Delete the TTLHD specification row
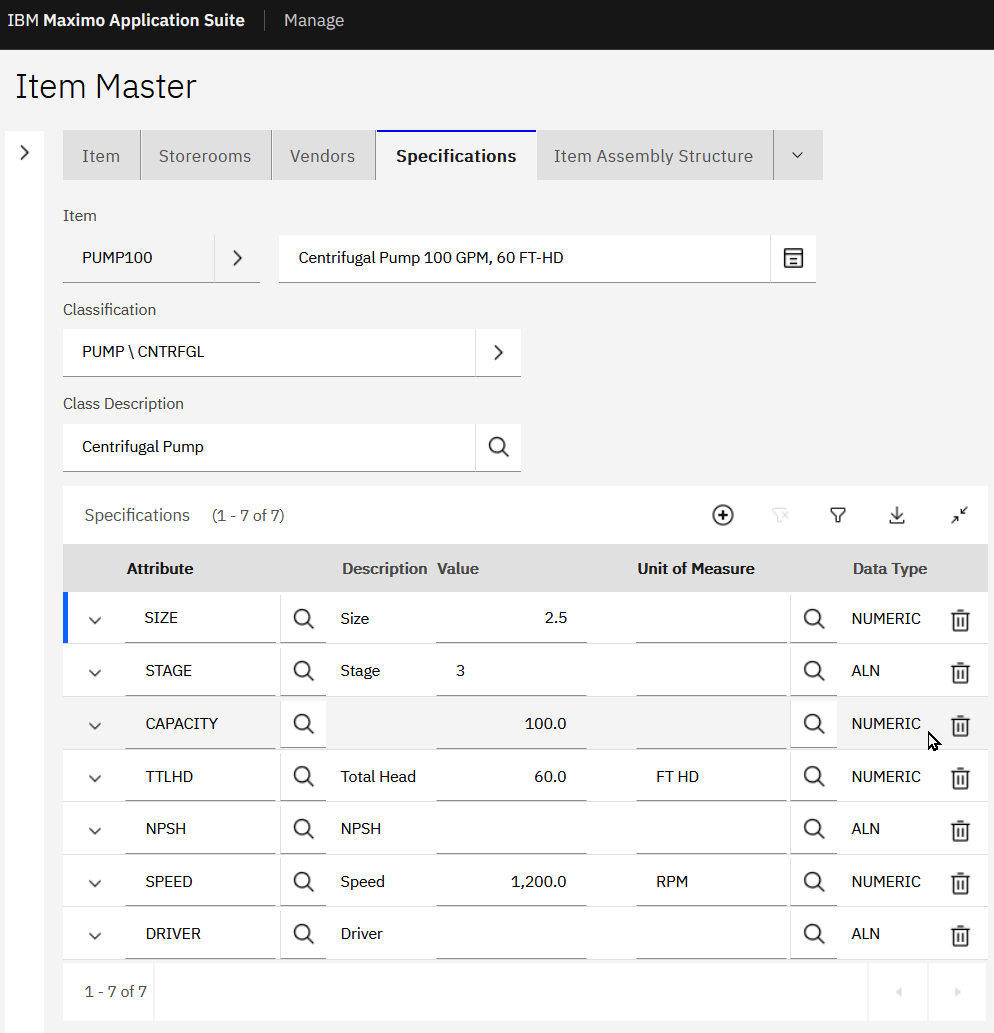 pyautogui.click(x=960, y=778)
